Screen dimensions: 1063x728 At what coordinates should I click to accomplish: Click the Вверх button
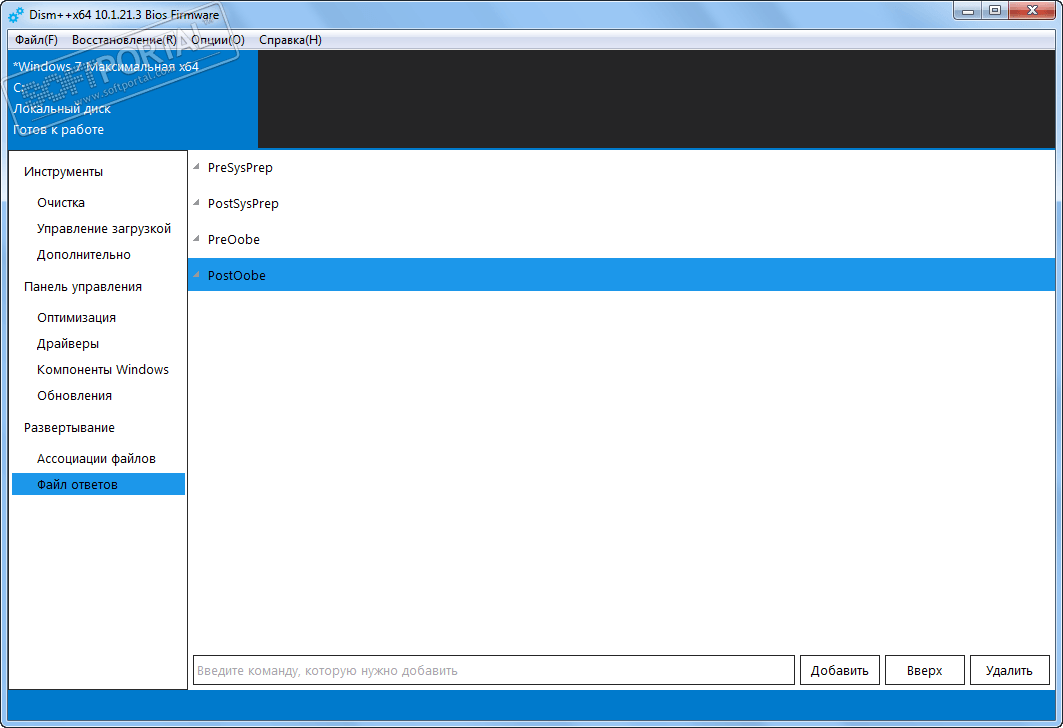pyautogui.click(x=924, y=670)
